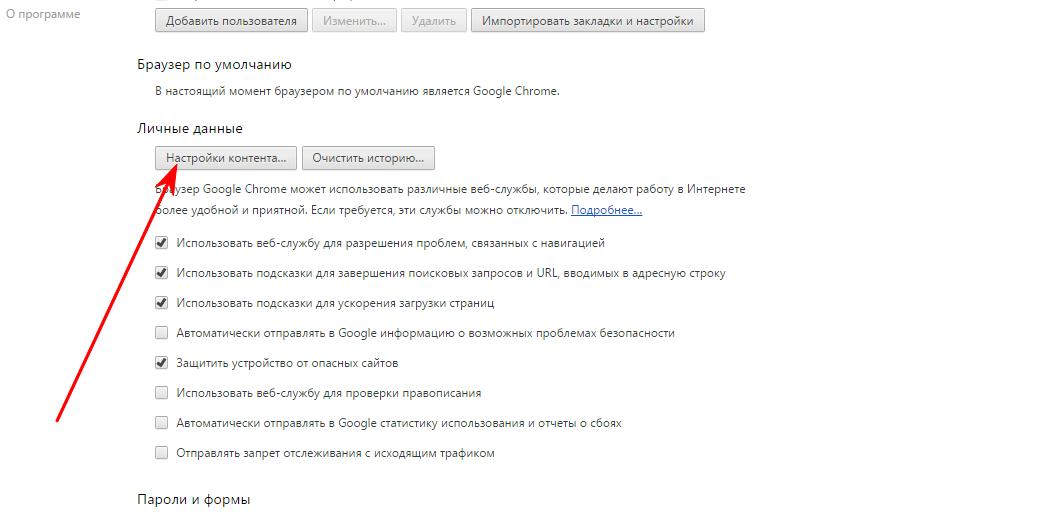Viewport: 1037px width, 525px height.
Task: Click the Очистить историю... button
Action: (x=368, y=158)
